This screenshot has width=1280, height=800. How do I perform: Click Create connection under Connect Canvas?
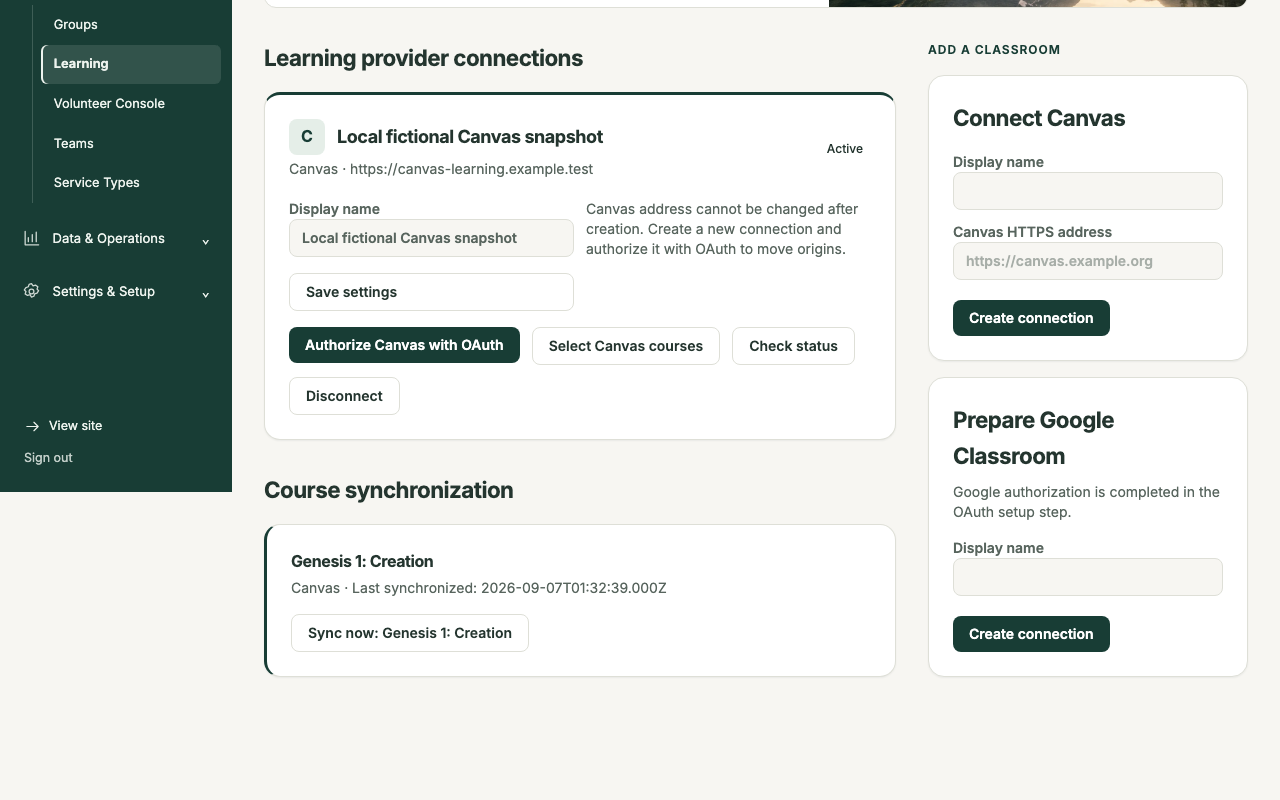click(x=1031, y=318)
